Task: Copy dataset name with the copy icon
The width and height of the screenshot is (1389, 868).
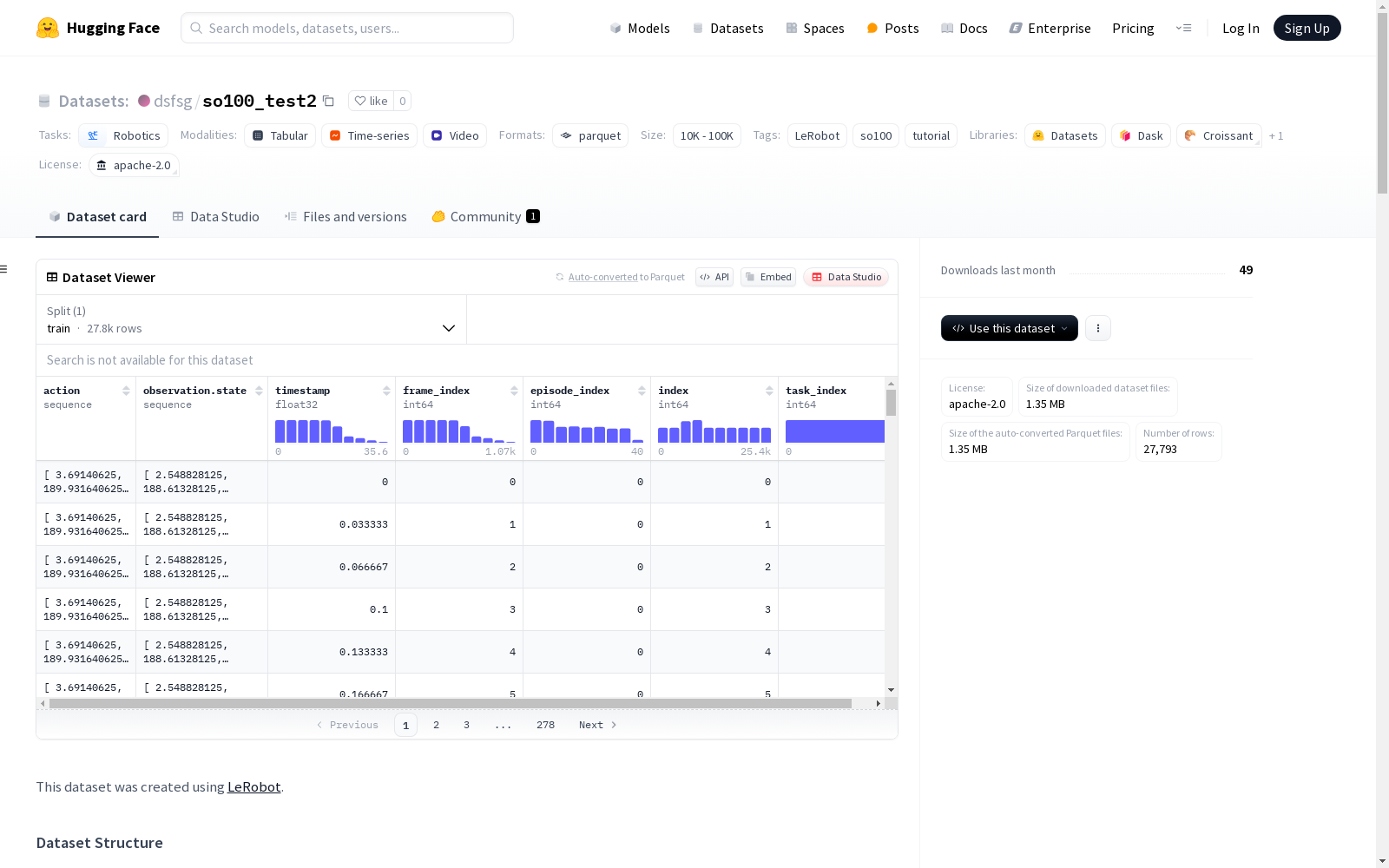Action: (328, 102)
